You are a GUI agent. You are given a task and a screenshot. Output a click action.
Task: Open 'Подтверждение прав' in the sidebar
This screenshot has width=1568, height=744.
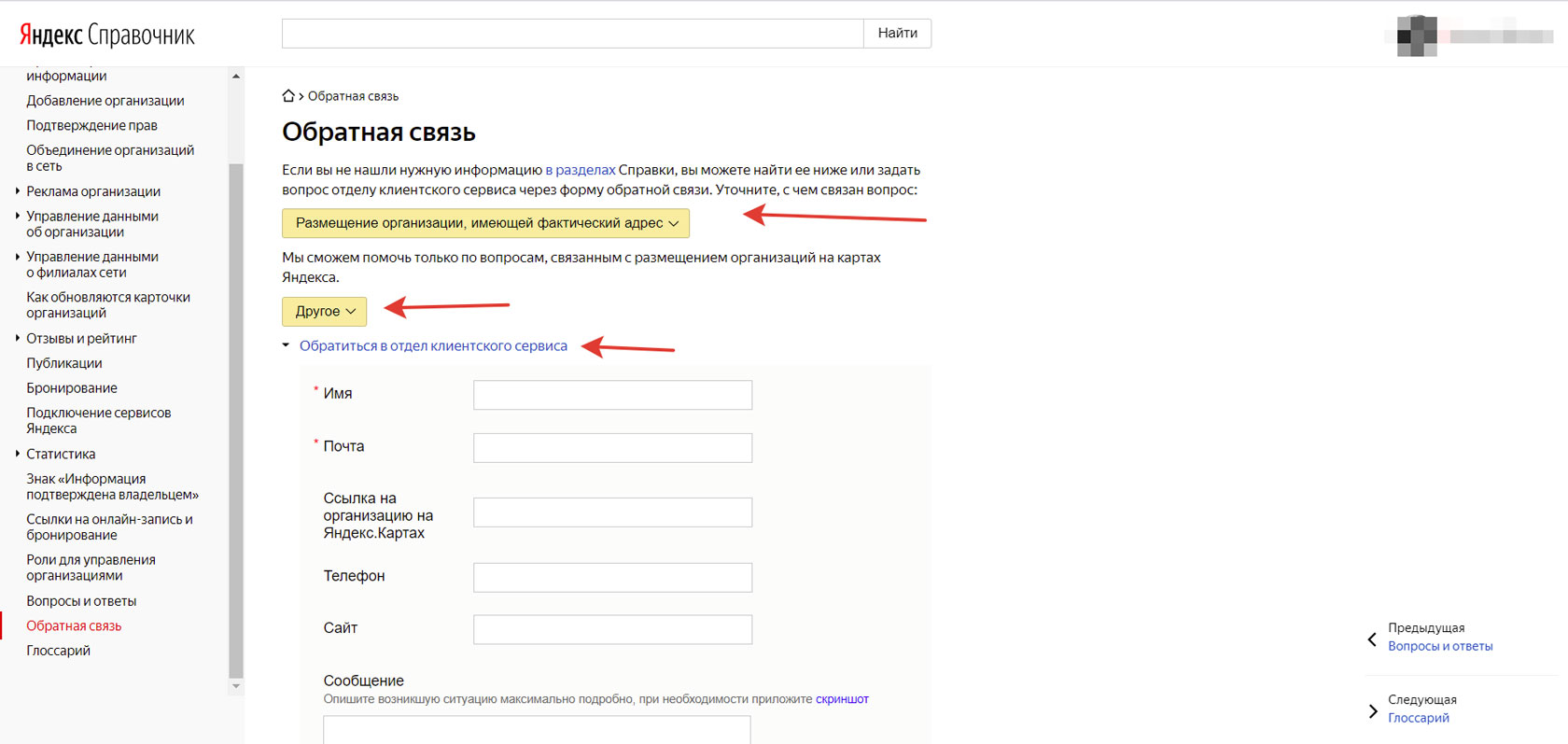point(91,125)
